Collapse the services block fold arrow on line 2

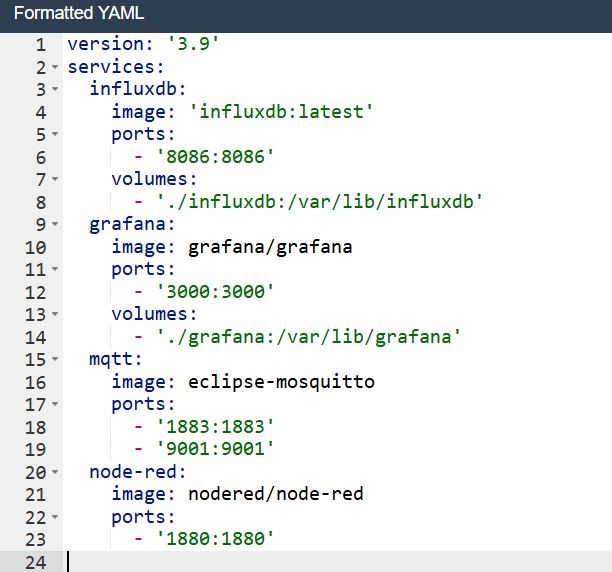[55, 67]
